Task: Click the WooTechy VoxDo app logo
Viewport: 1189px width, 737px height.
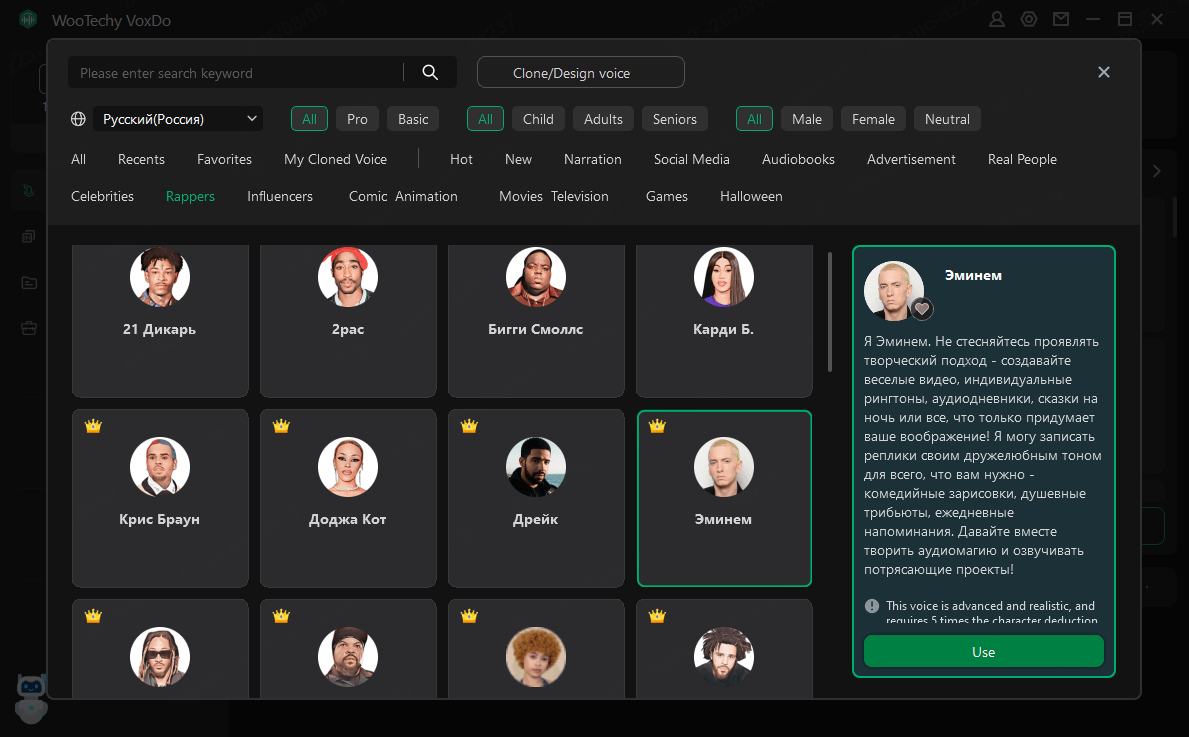Action: [x=28, y=19]
